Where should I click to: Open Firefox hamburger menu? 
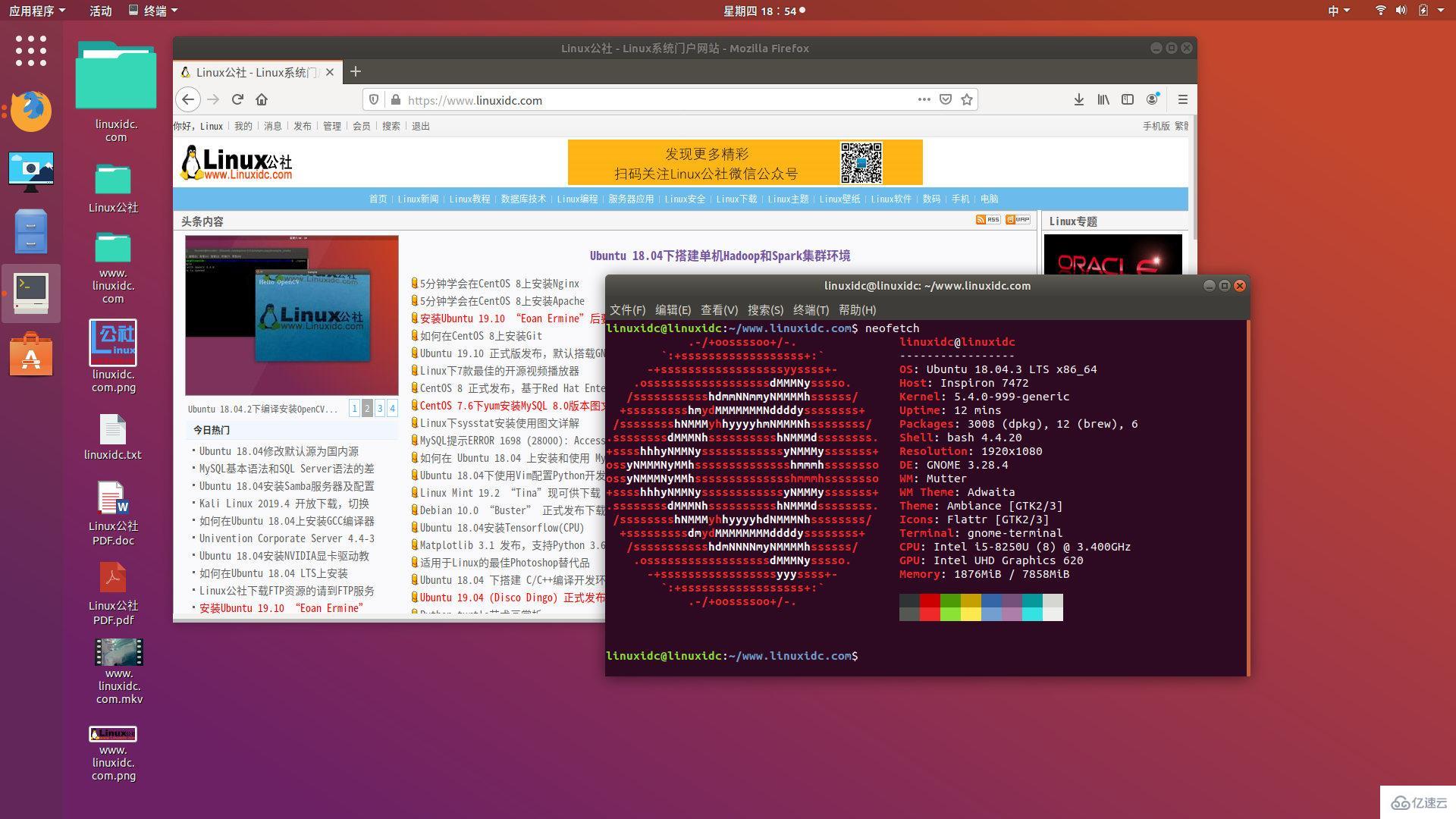point(1182,99)
